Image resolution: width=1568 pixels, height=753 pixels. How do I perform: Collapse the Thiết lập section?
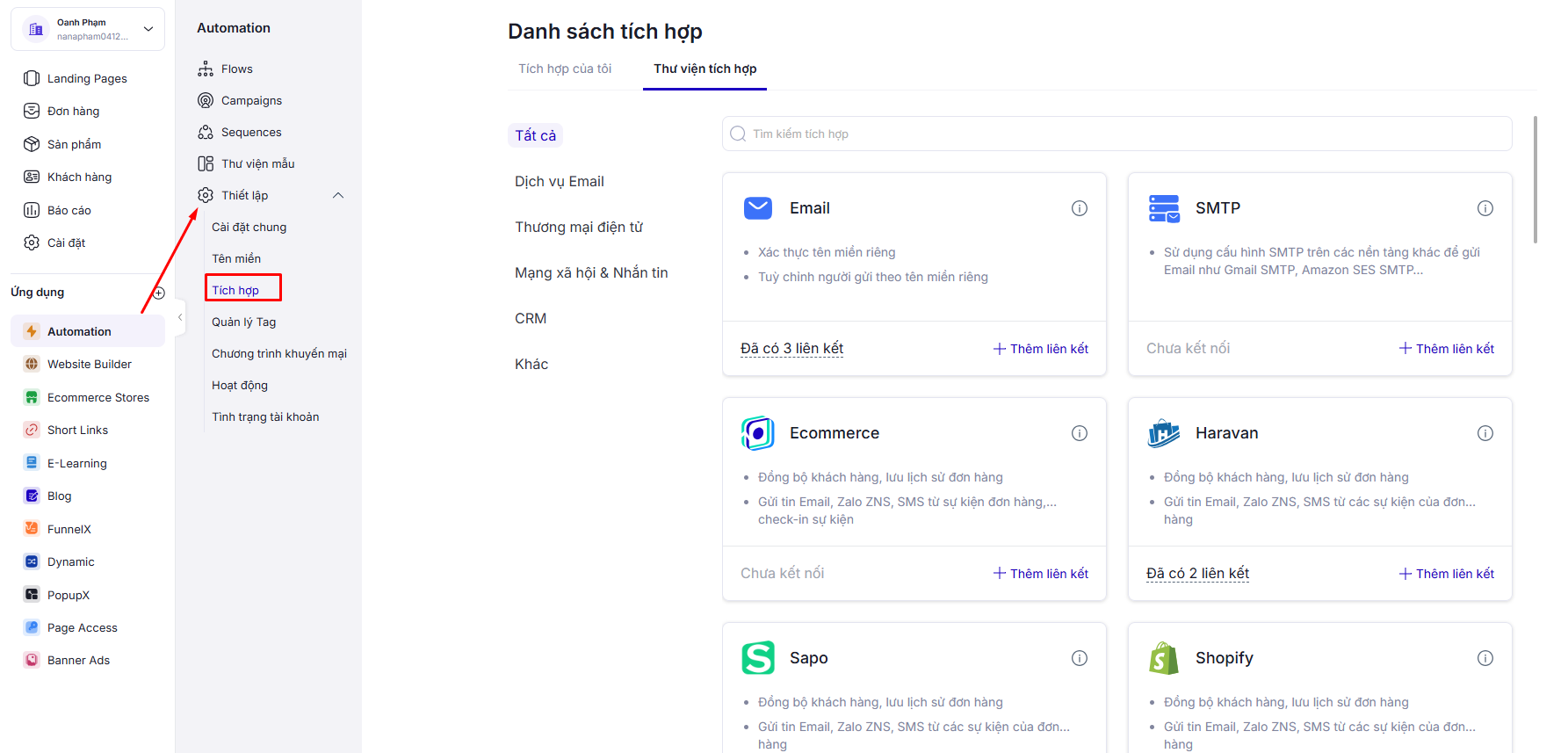338,195
